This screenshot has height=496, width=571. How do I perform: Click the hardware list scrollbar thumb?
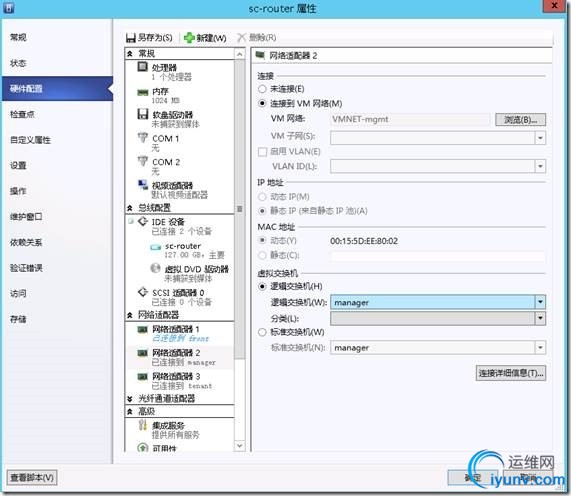point(239,209)
